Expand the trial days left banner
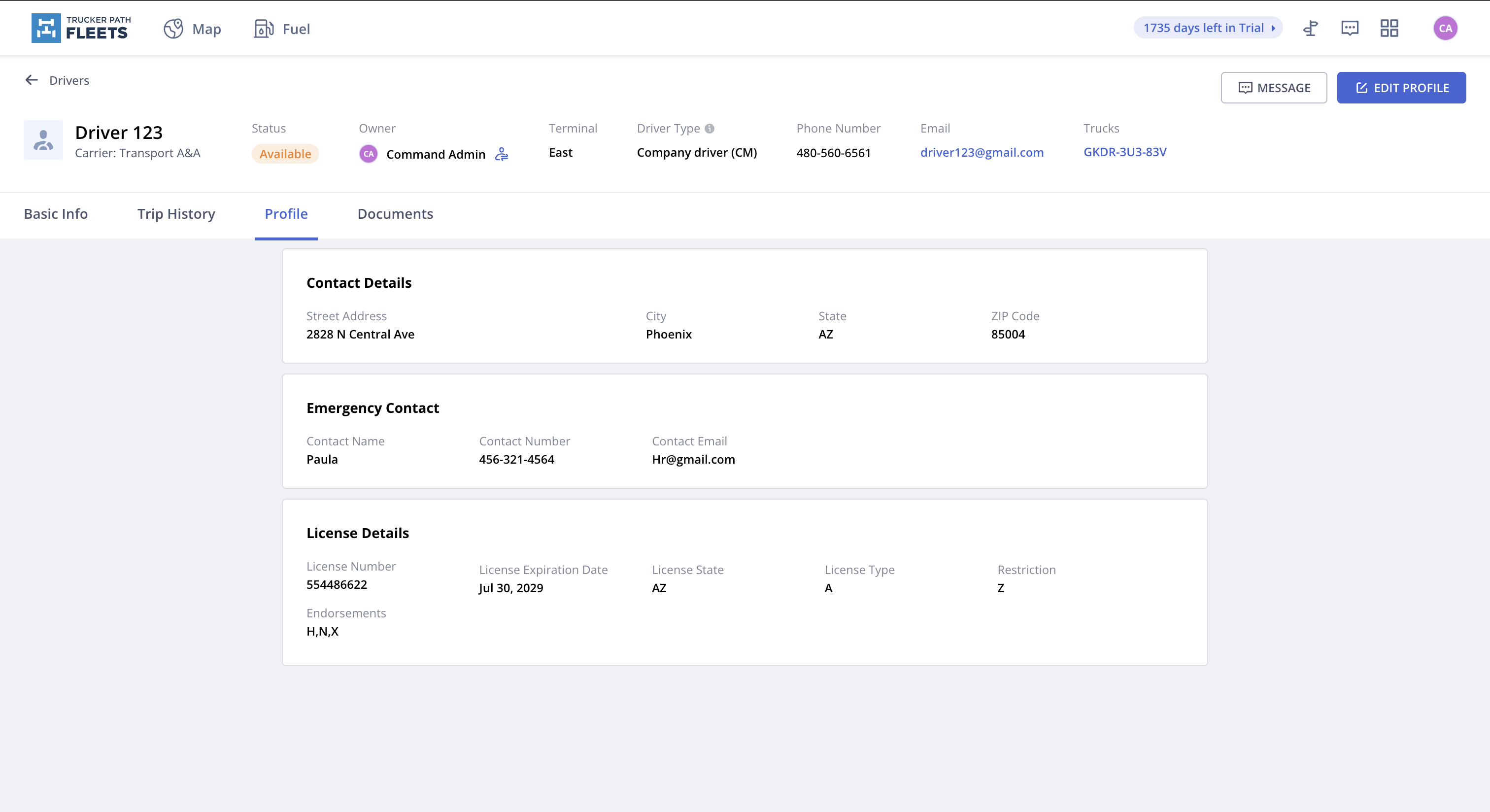 [x=1208, y=28]
